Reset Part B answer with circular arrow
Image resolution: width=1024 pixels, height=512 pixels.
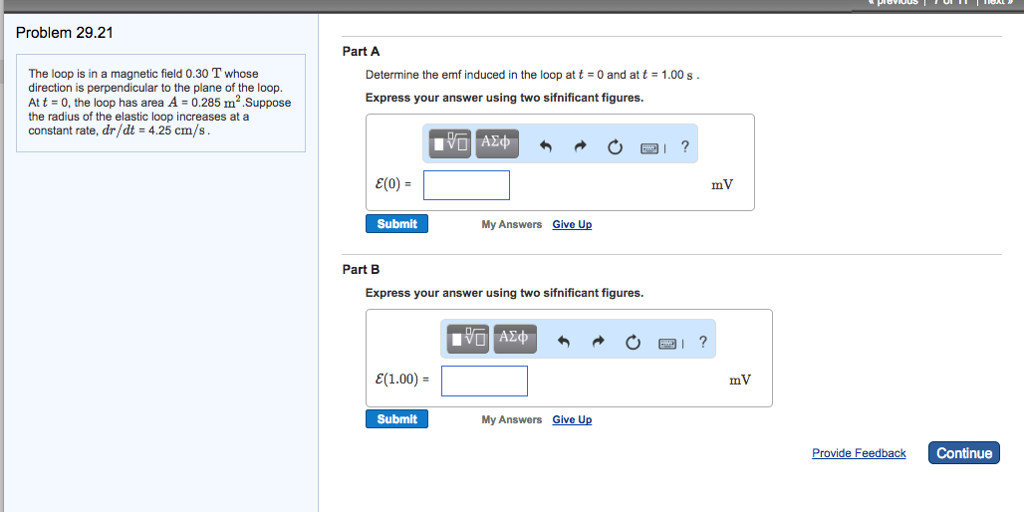[633, 342]
